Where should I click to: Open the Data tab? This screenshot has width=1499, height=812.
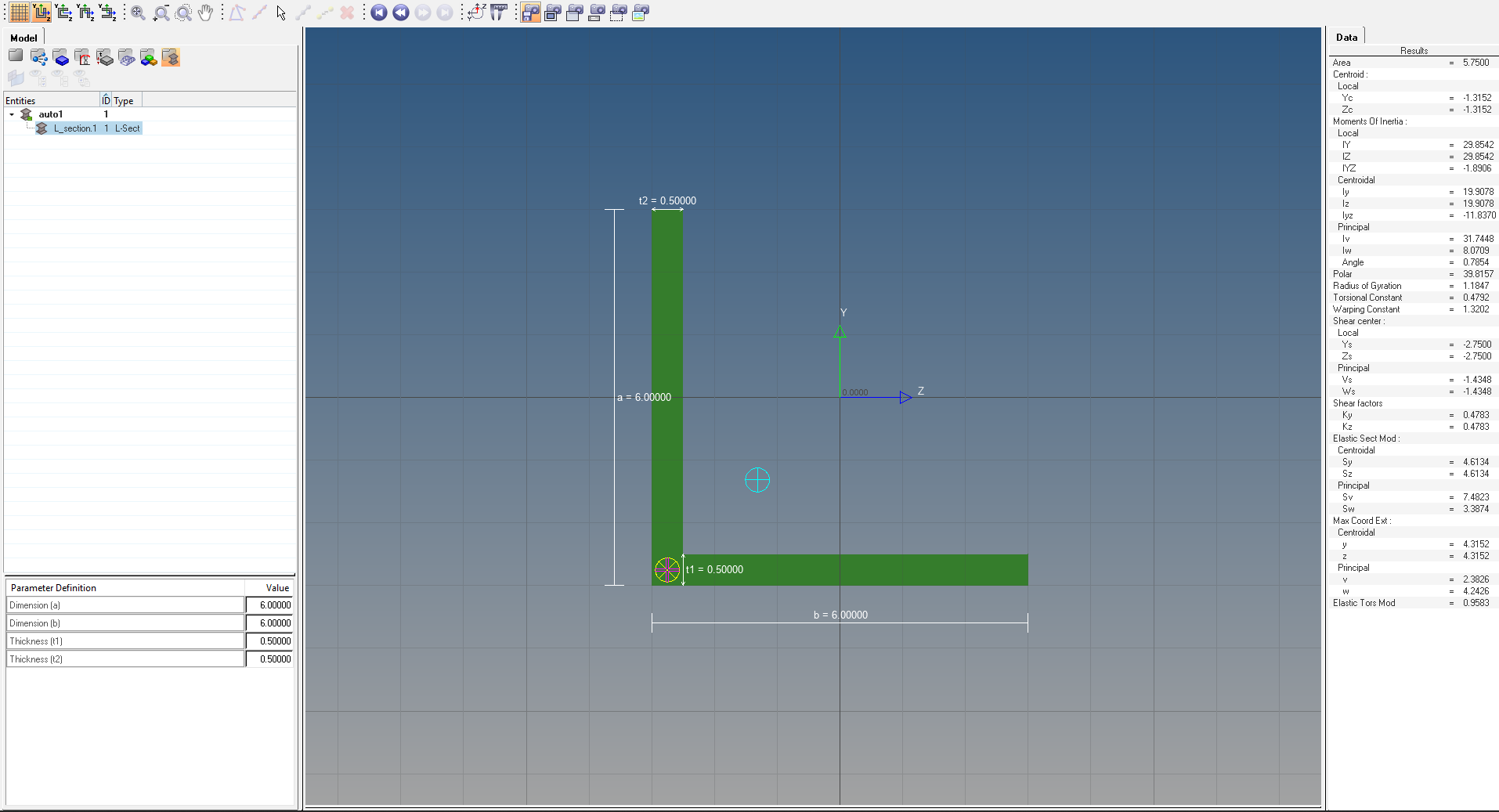(1346, 37)
